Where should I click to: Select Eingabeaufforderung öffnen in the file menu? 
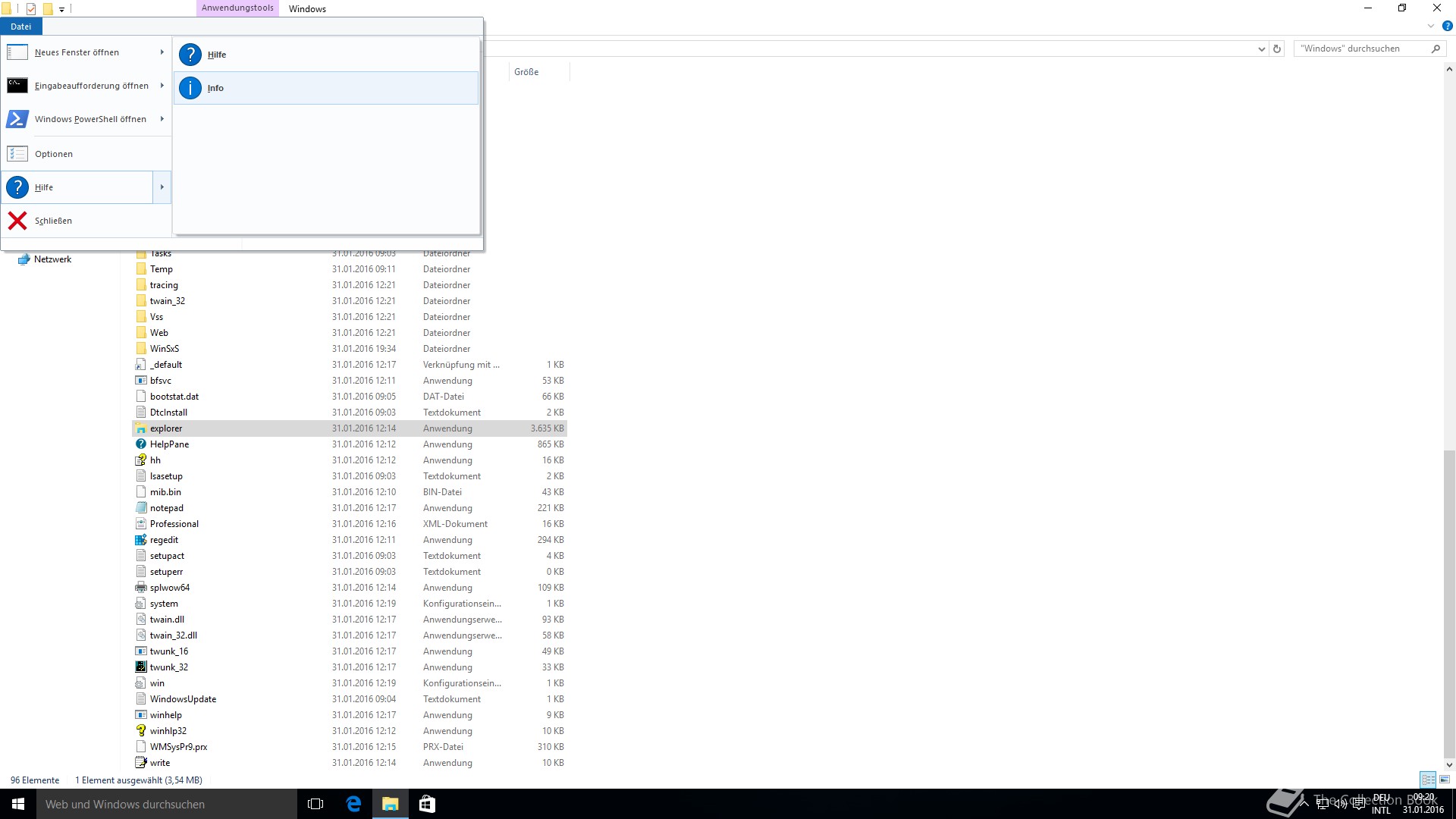point(77,86)
